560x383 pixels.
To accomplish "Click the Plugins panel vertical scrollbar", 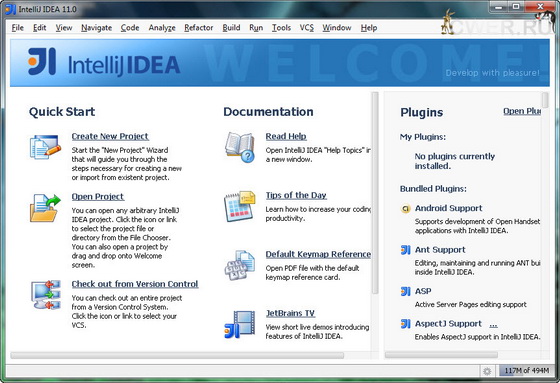I will [545, 100].
